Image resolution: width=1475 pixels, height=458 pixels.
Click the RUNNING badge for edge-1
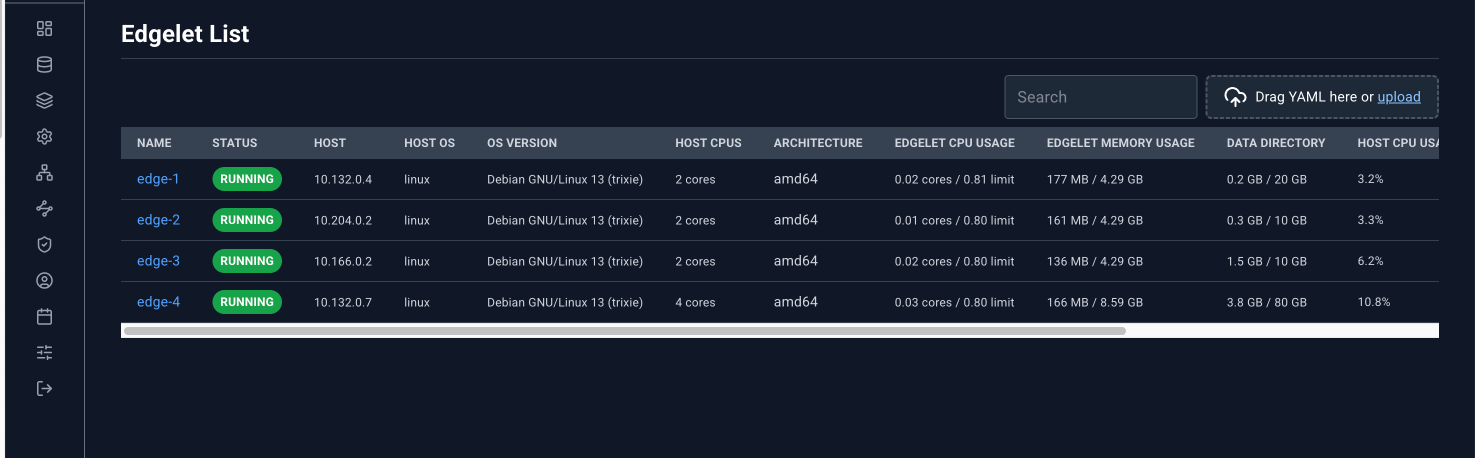coord(247,179)
